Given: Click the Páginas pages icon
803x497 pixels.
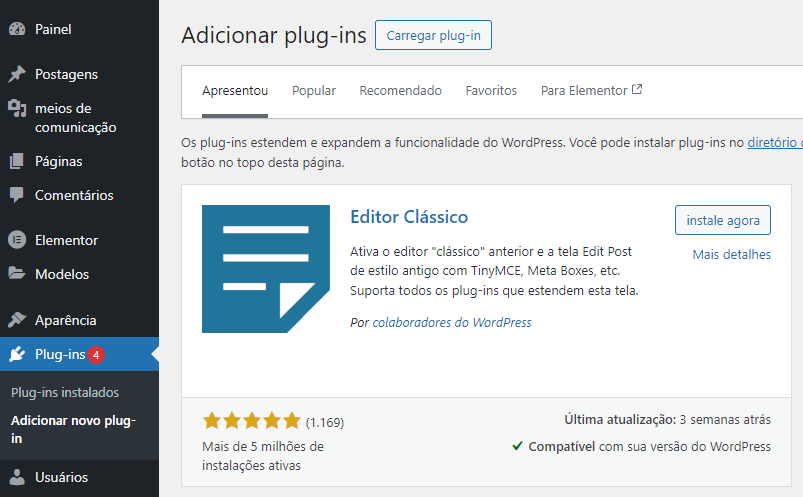Looking at the screenshot, I should (x=17, y=161).
